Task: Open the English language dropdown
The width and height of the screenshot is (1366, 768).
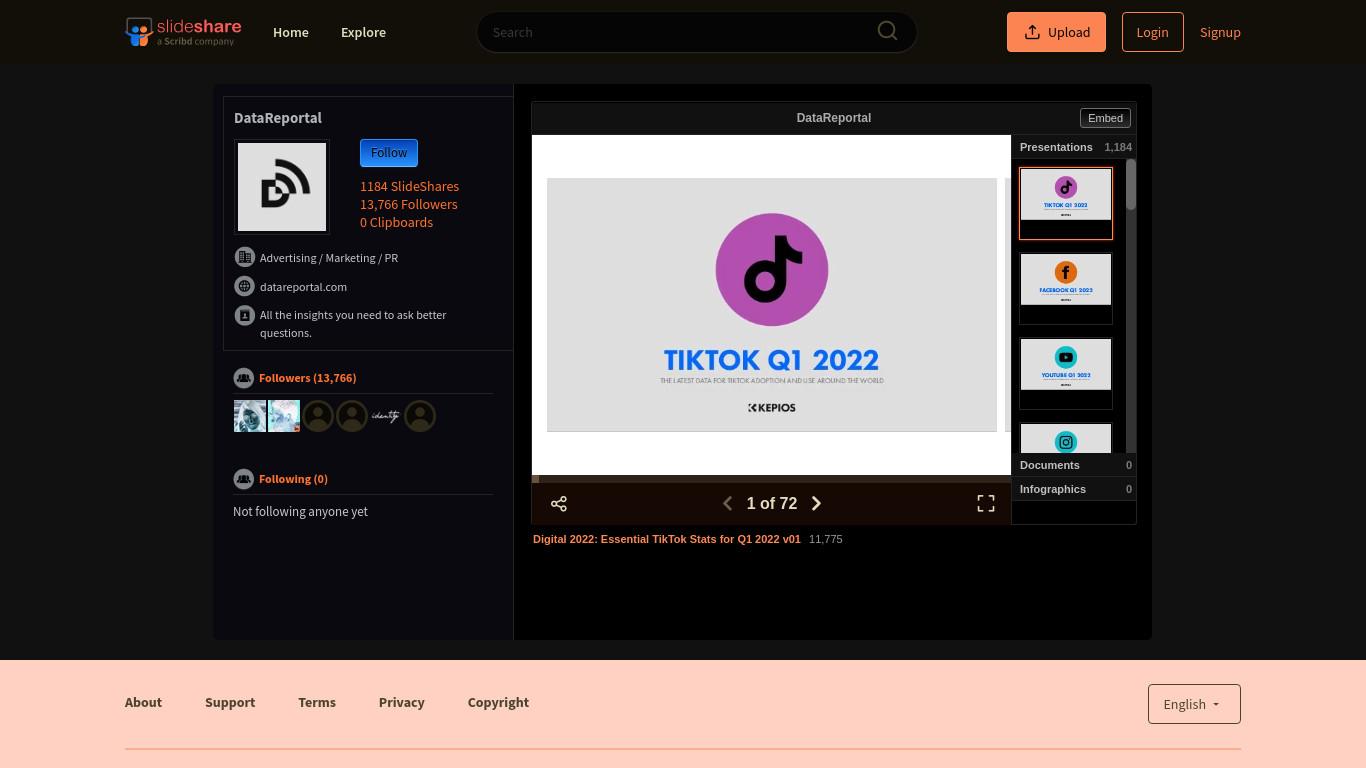Action: point(1194,704)
